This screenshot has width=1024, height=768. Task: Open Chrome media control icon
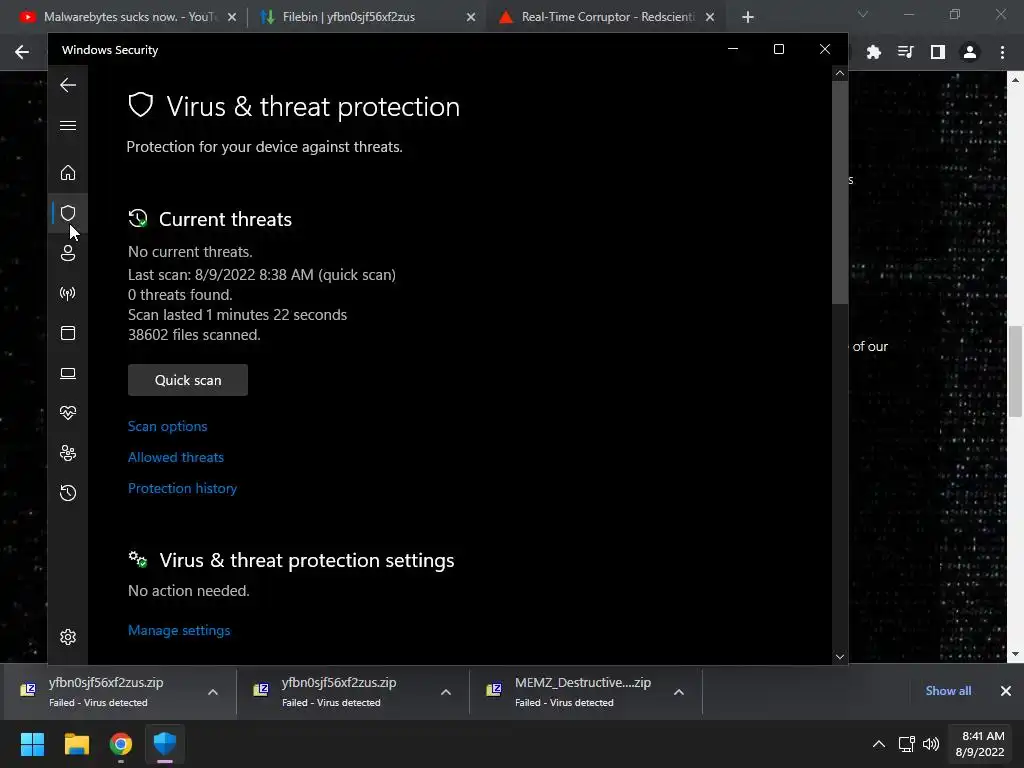[905, 52]
